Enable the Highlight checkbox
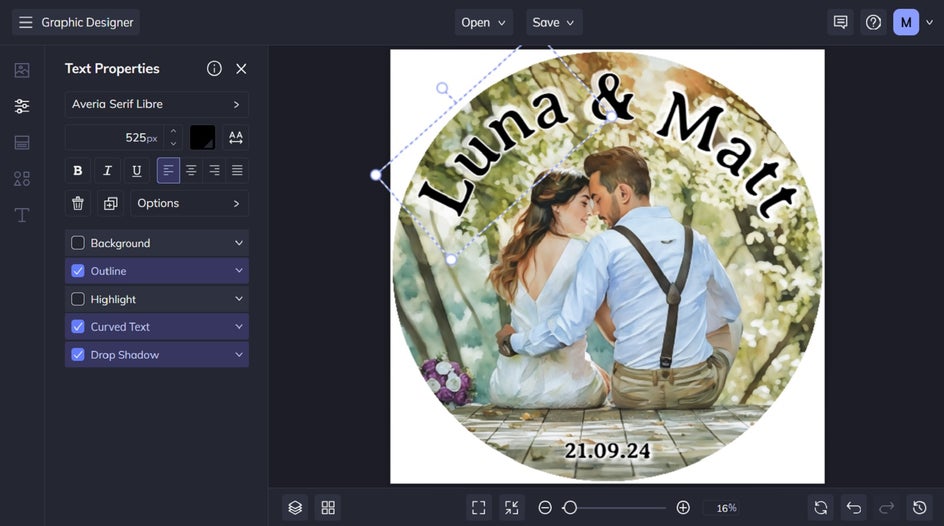 (x=78, y=299)
